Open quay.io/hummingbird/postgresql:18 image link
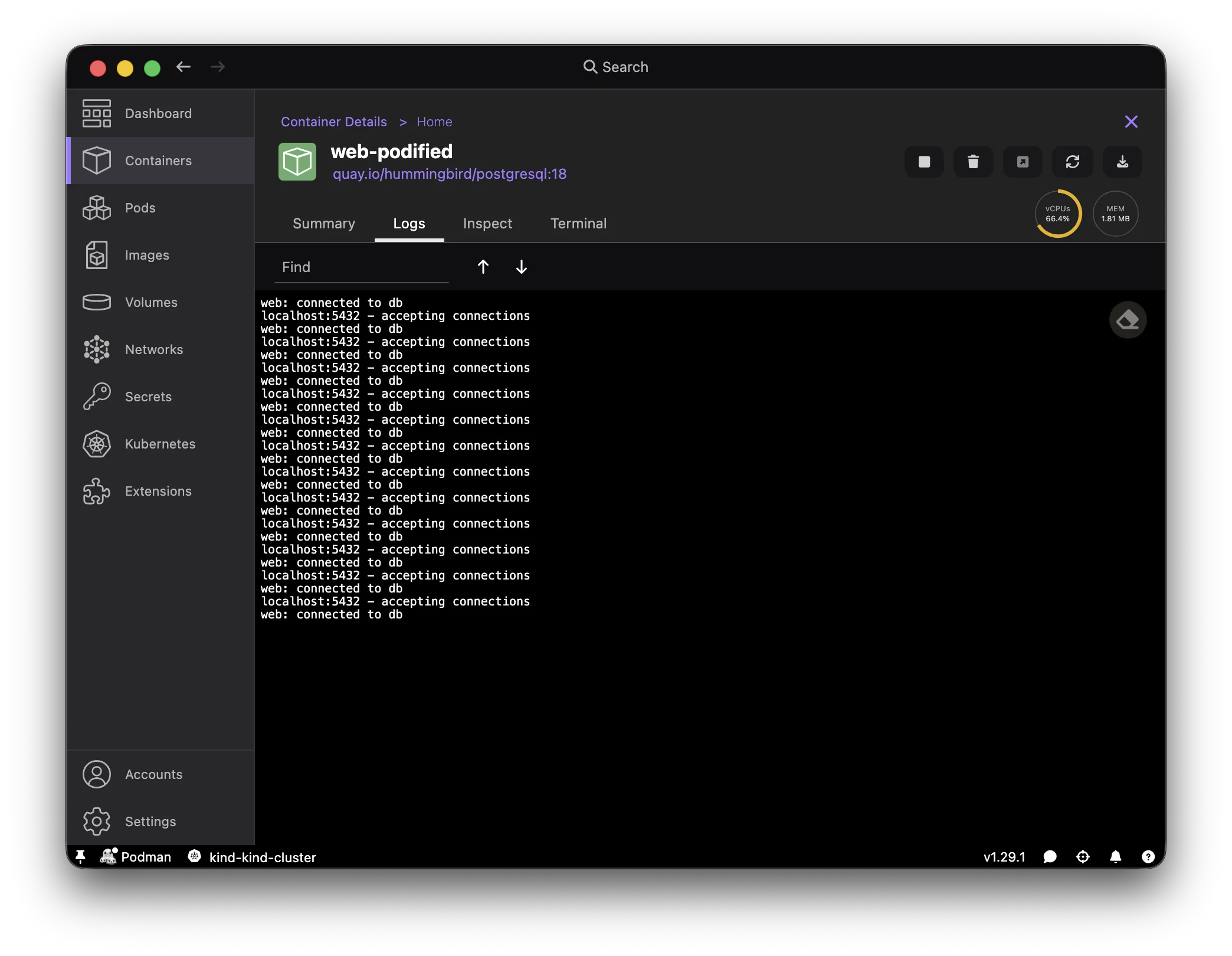This screenshot has height=956, width=1232. coord(450,174)
